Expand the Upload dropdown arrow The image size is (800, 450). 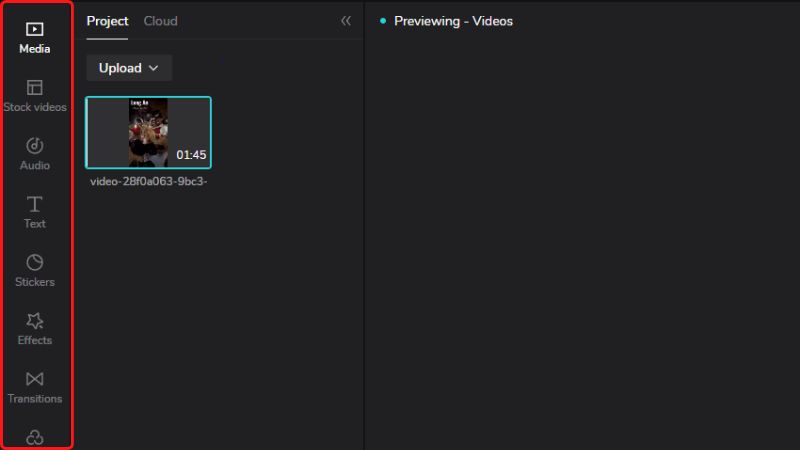[x=154, y=68]
